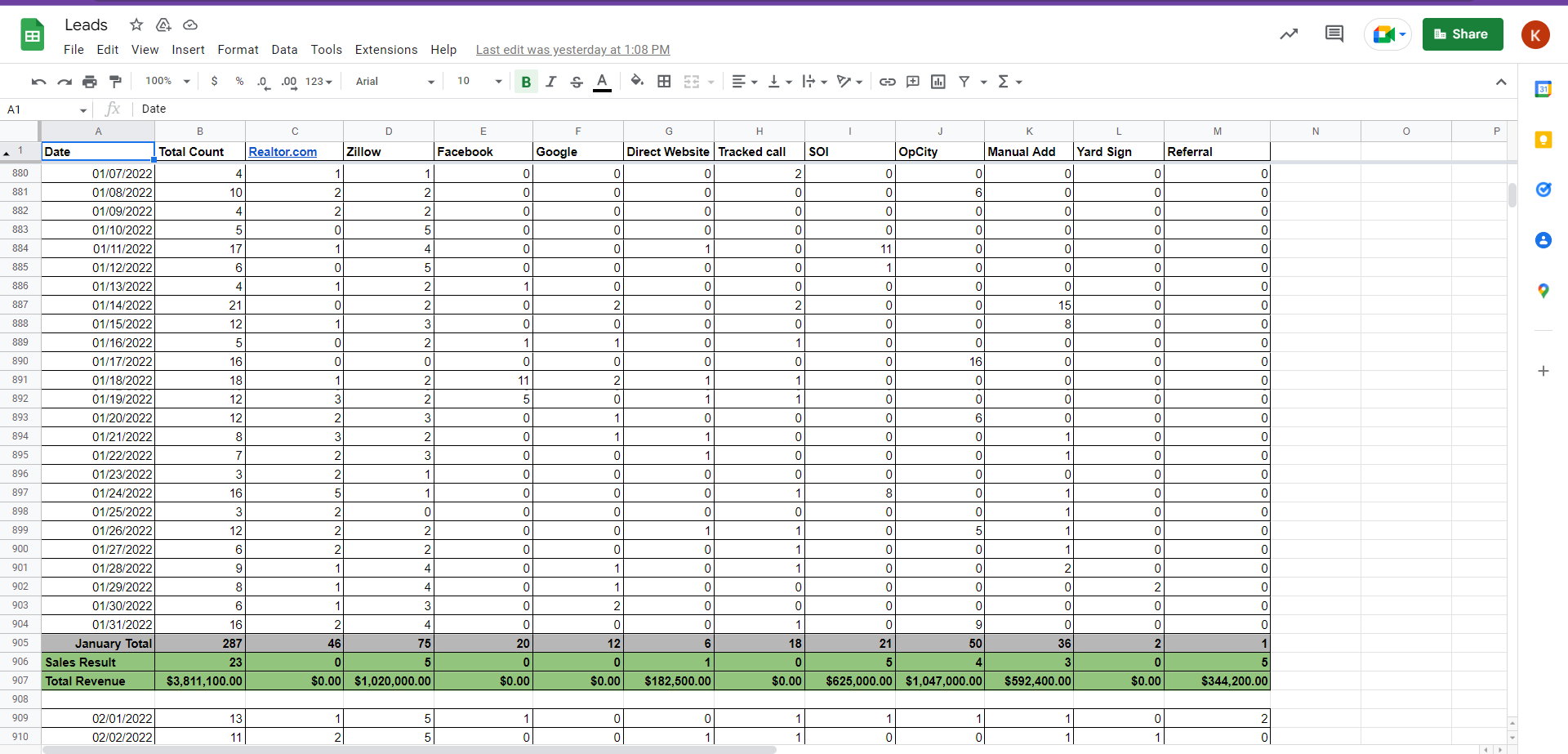Image resolution: width=1568 pixels, height=754 pixels.
Task: Click the green Share button
Action: click(x=1463, y=34)
